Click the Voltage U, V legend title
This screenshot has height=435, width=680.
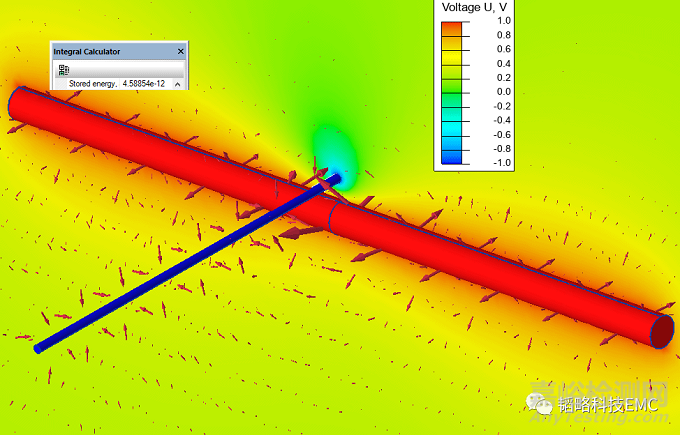point(476,7)
